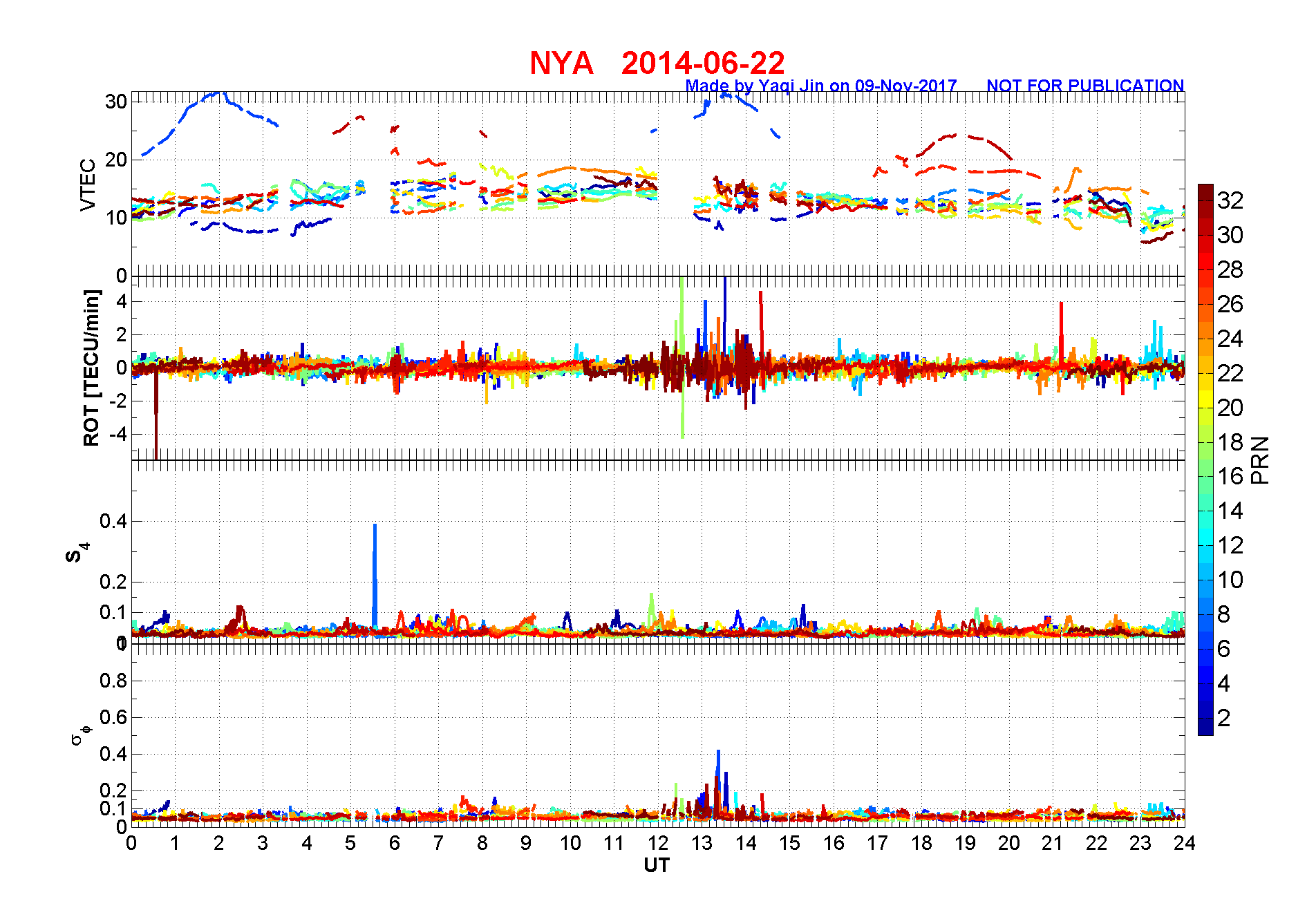1316x919 pixels.
Task: Click colorbar tick label 10
Action: click(x=1230, y=580)
